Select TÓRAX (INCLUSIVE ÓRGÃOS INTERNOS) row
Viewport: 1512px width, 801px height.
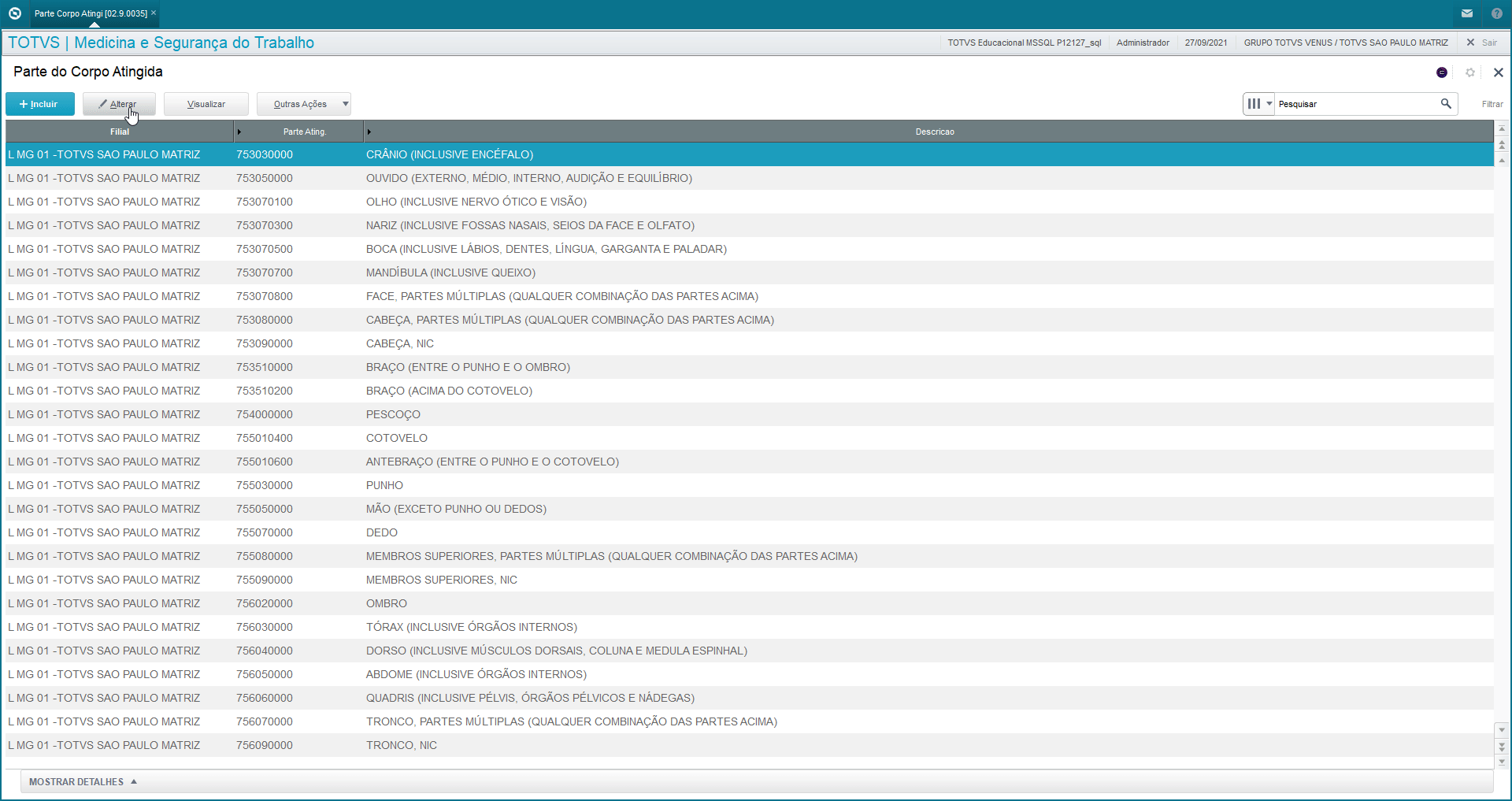pos(750,627)
